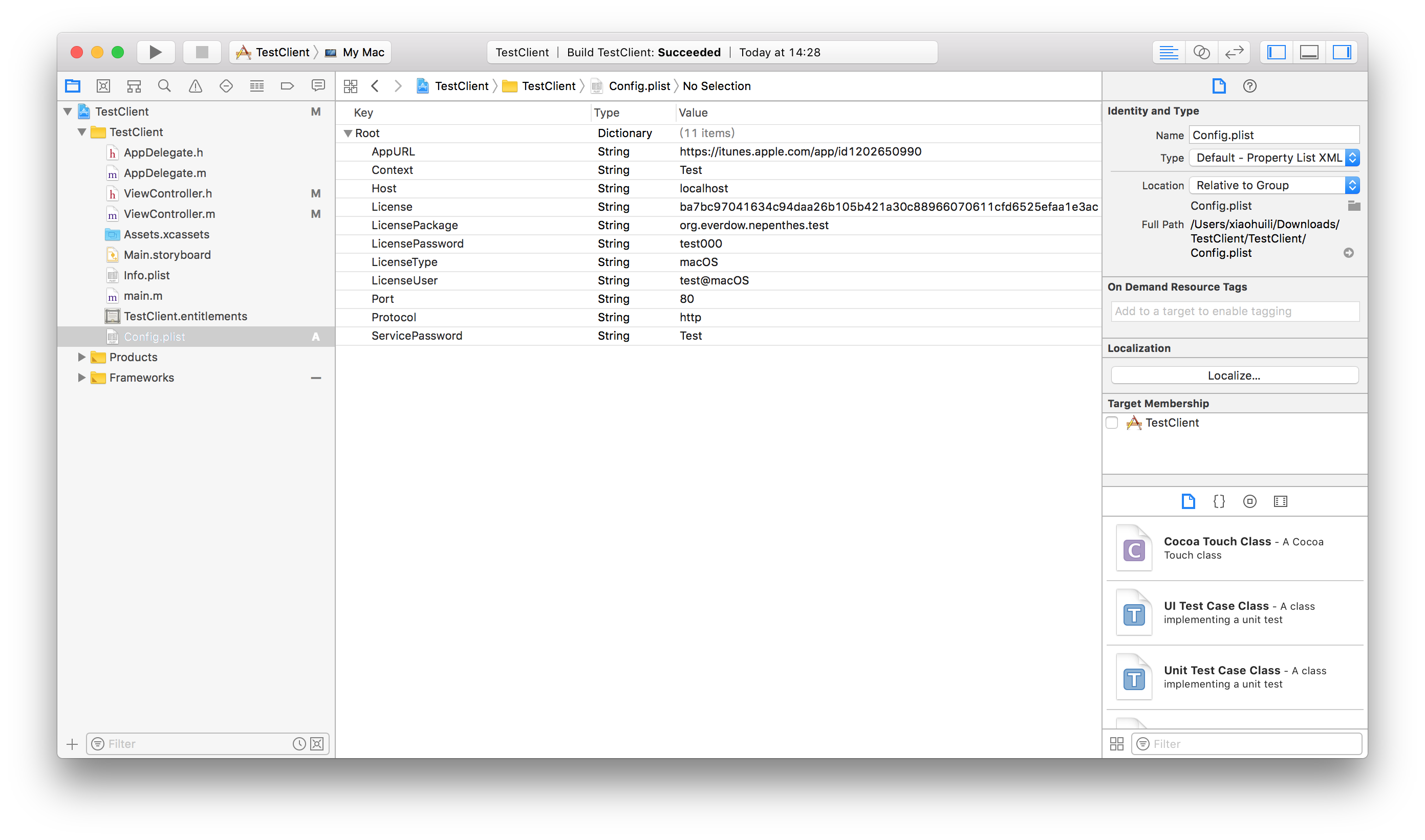Image resolution: width=1425 pixels, height=840 pixels.
Task: Toggle the Debug area visibility
Action: tap(1309, 52)
